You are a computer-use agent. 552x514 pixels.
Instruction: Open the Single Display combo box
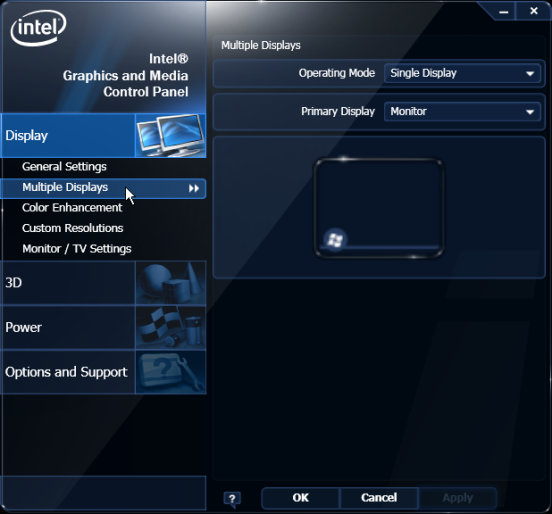(462, 73)
